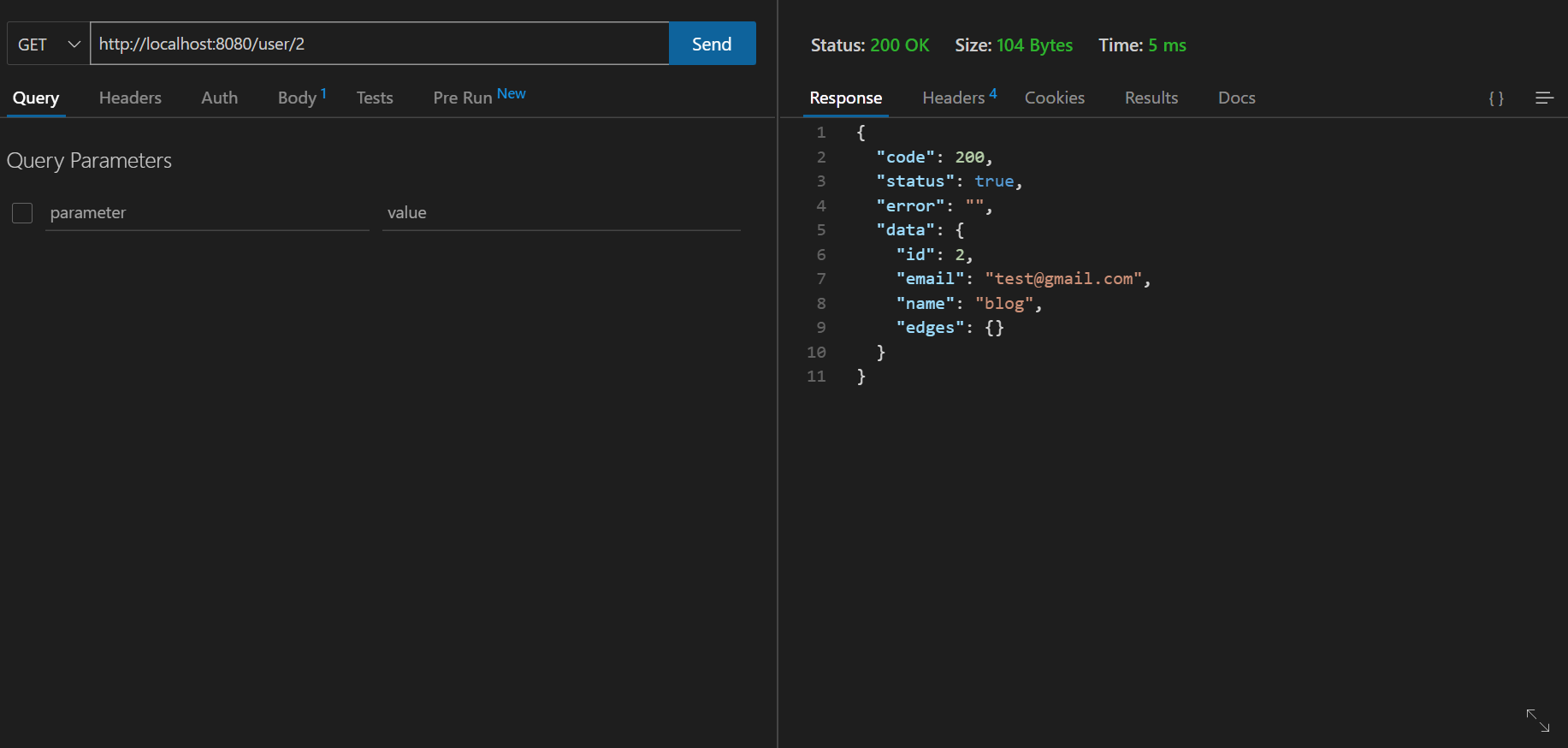1568x748 pixels.
Task: Open the Docs tab
Action: 1237,98
